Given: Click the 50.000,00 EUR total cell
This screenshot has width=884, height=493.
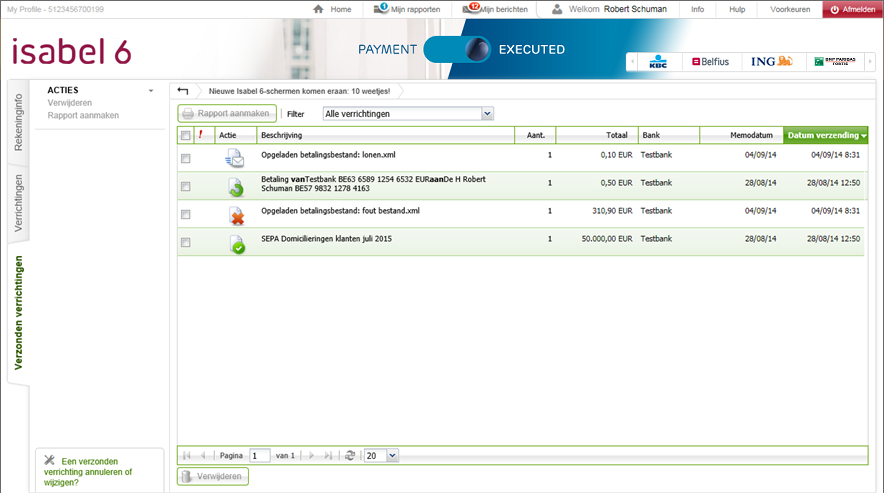Looking at the screenshot, I should coord(607,239).
